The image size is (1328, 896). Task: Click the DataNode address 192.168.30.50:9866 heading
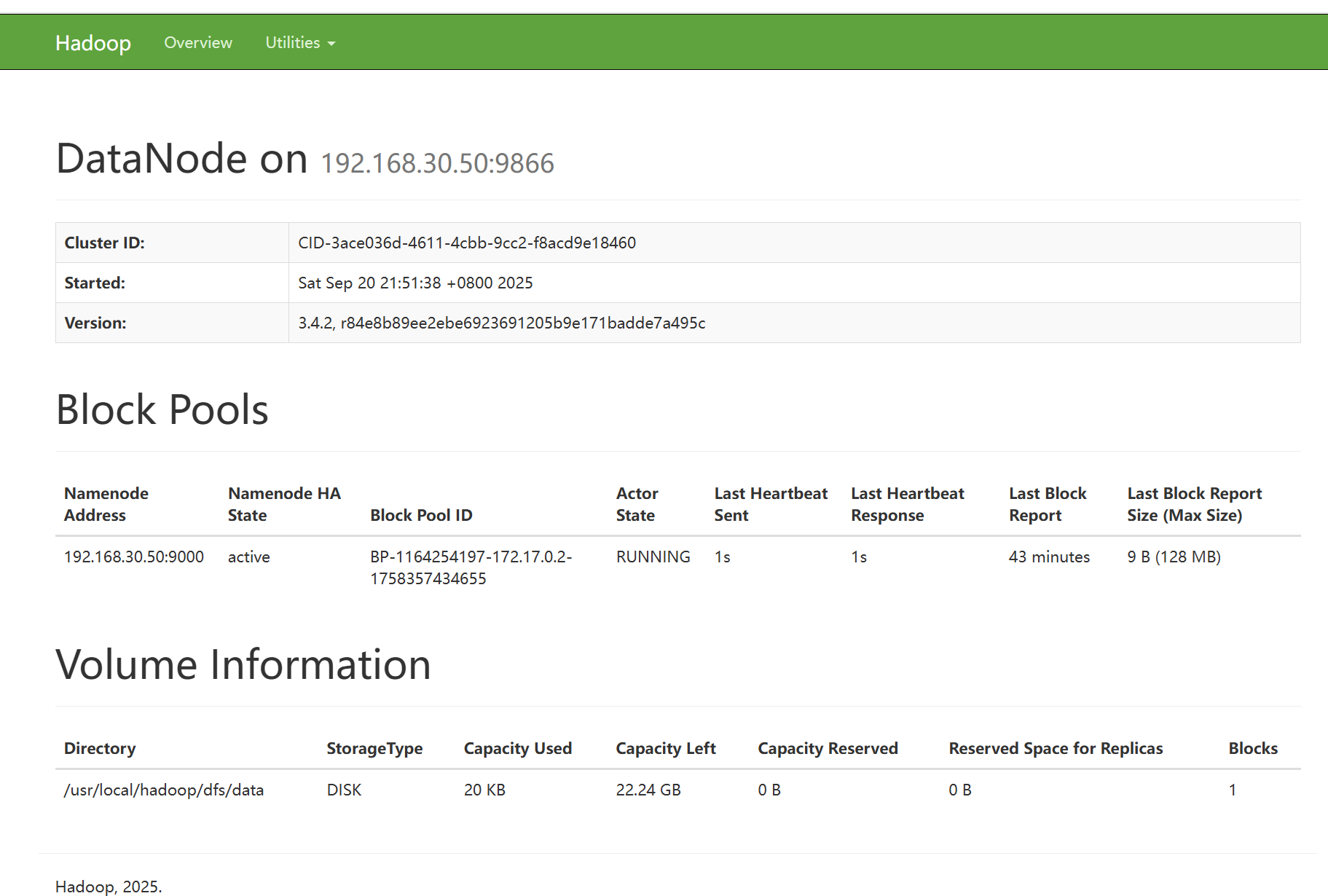[437, 163]
